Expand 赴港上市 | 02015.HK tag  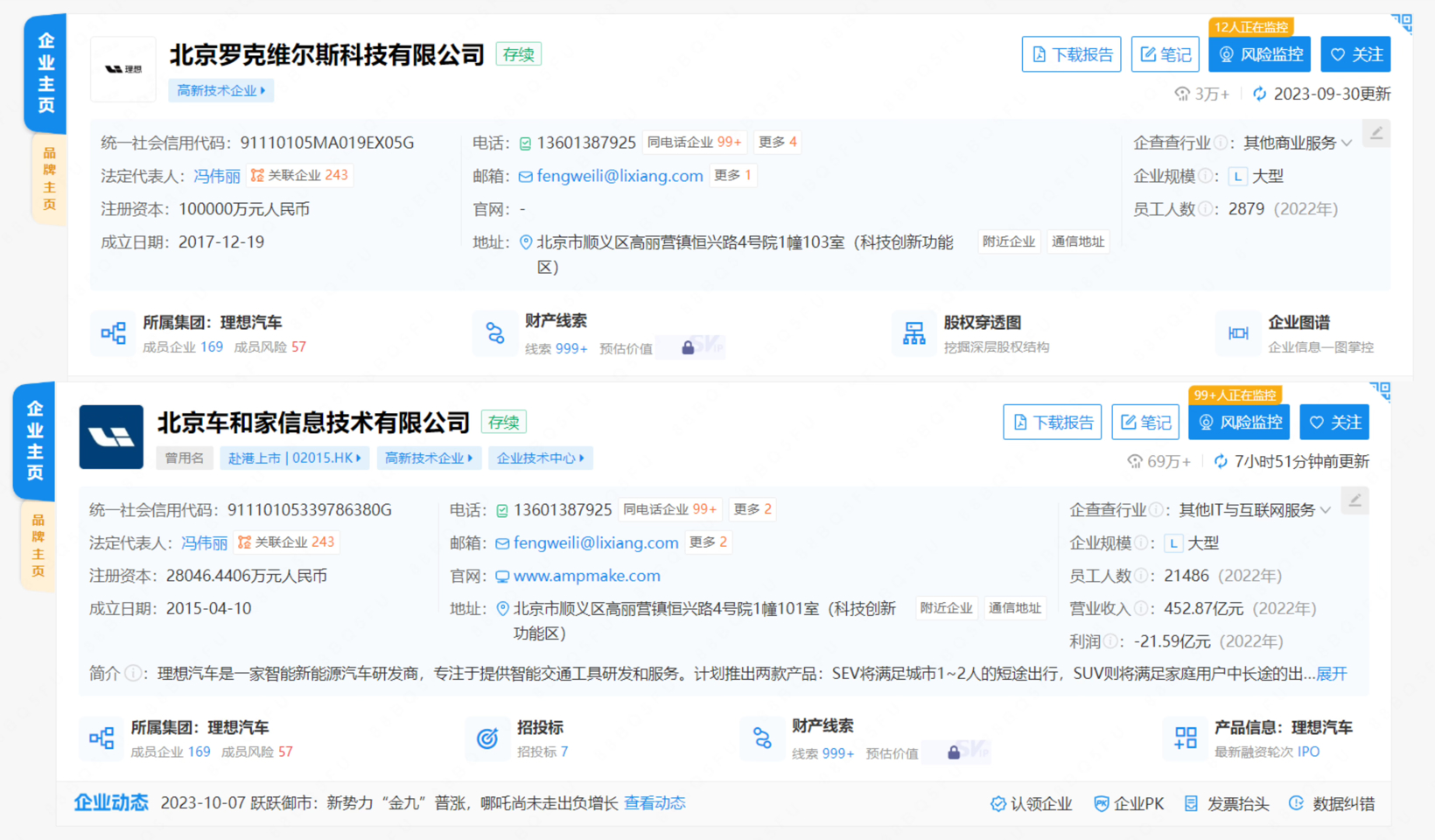click(294, 458)
